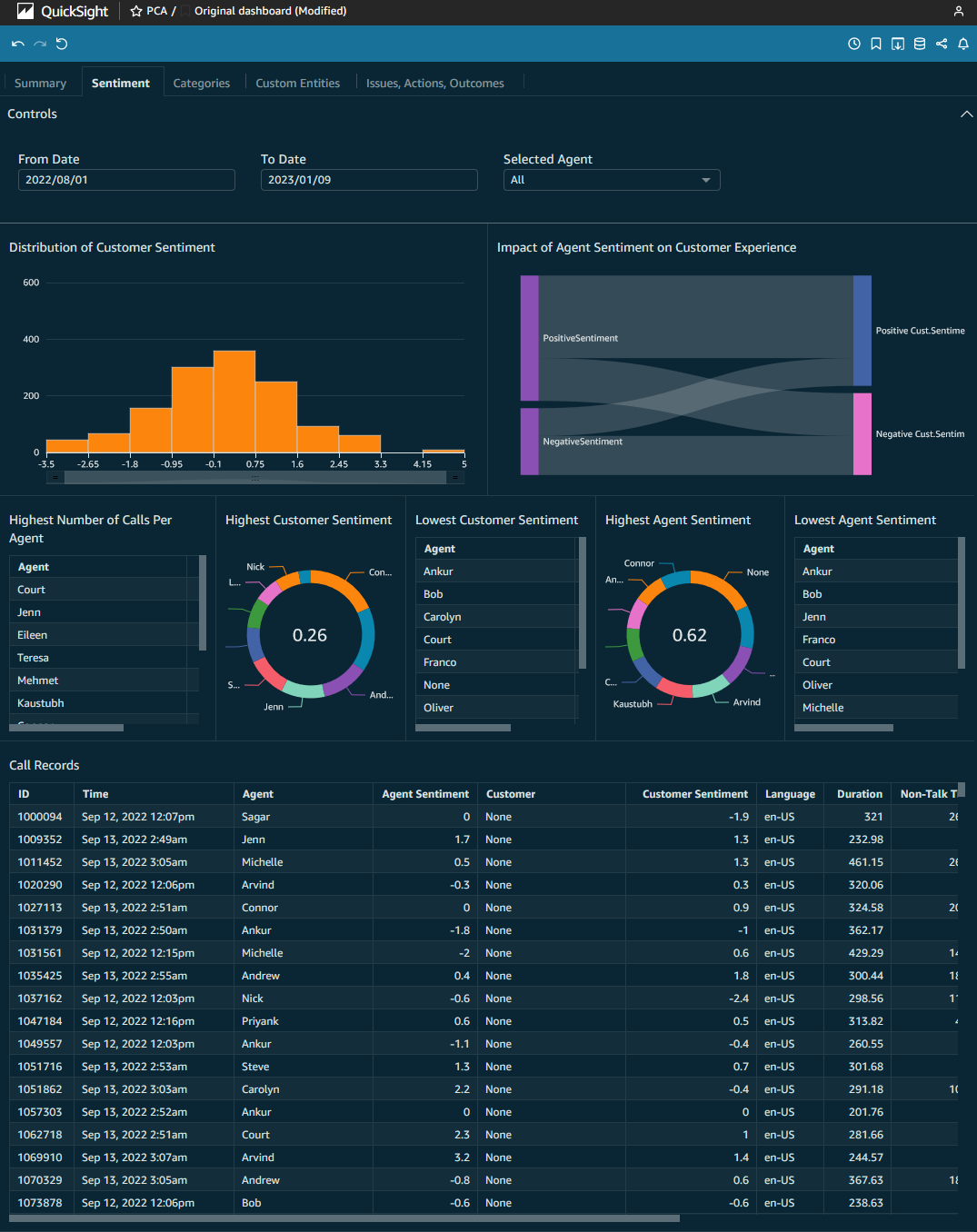Undo the last dashboard change
This screenshot has height=1232, width=977.
coord(17,43)
